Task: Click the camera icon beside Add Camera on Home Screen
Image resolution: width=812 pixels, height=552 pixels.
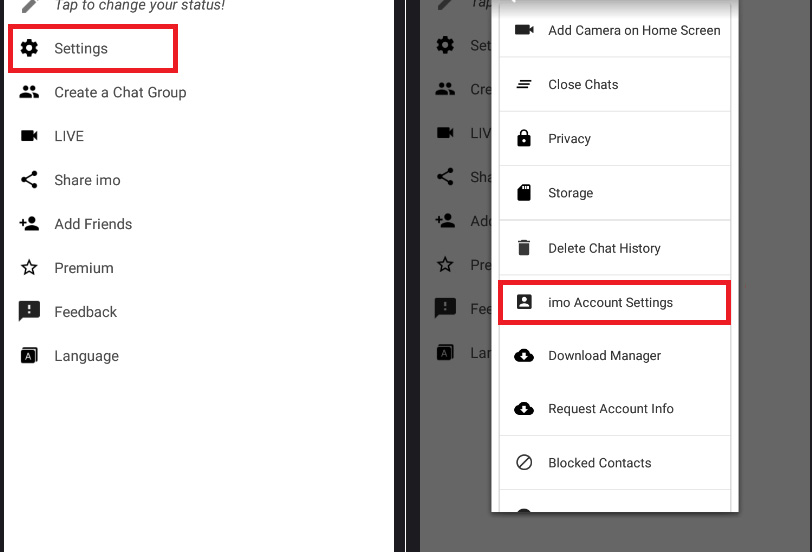Action: tap(524, 30)
